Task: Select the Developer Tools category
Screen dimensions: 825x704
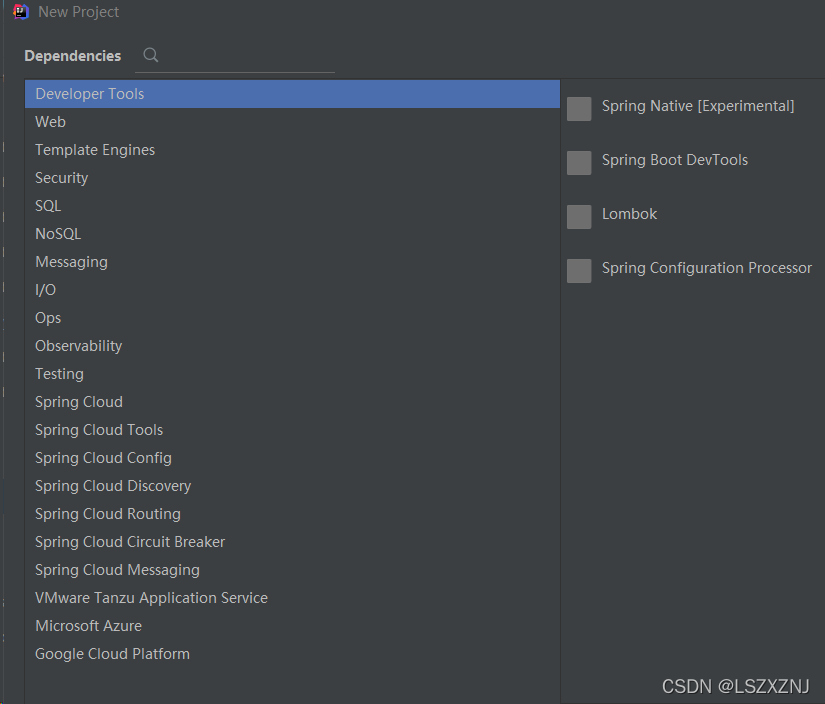Action: [x=292, y=94]
